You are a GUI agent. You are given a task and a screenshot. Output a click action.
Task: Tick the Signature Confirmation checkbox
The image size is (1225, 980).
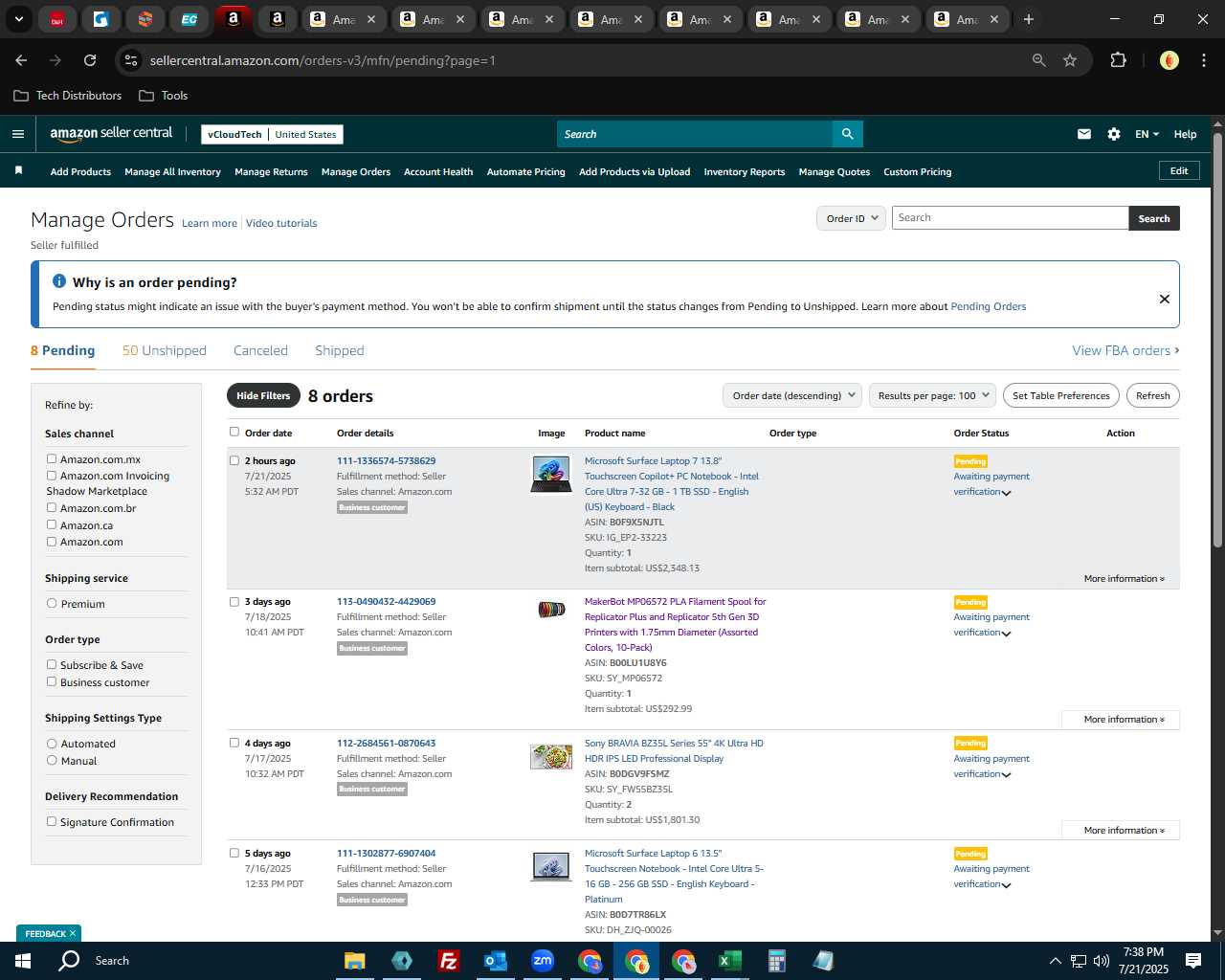[x=52, y=822]
